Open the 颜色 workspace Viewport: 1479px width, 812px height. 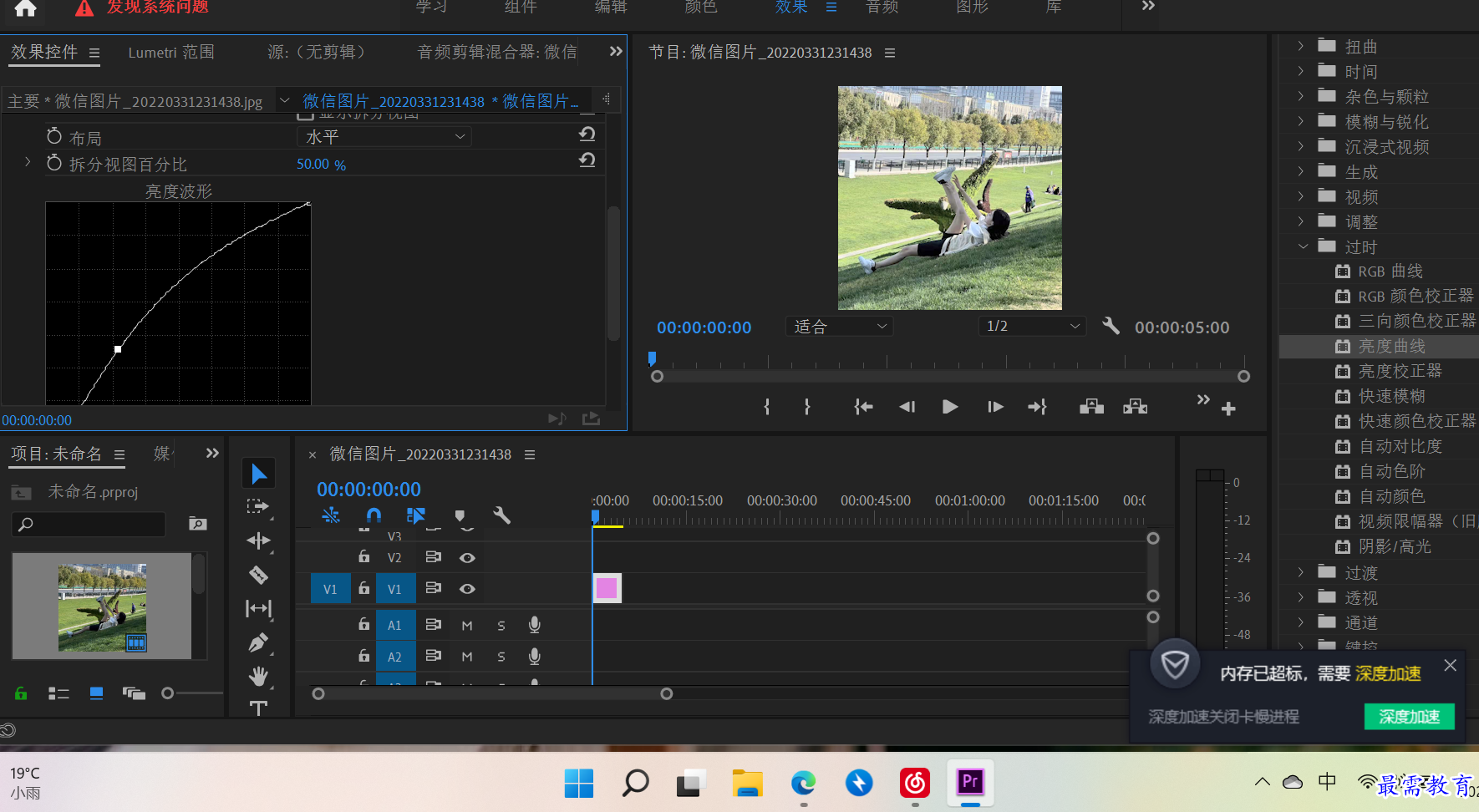pyautogui.click(x=701, y=7)
